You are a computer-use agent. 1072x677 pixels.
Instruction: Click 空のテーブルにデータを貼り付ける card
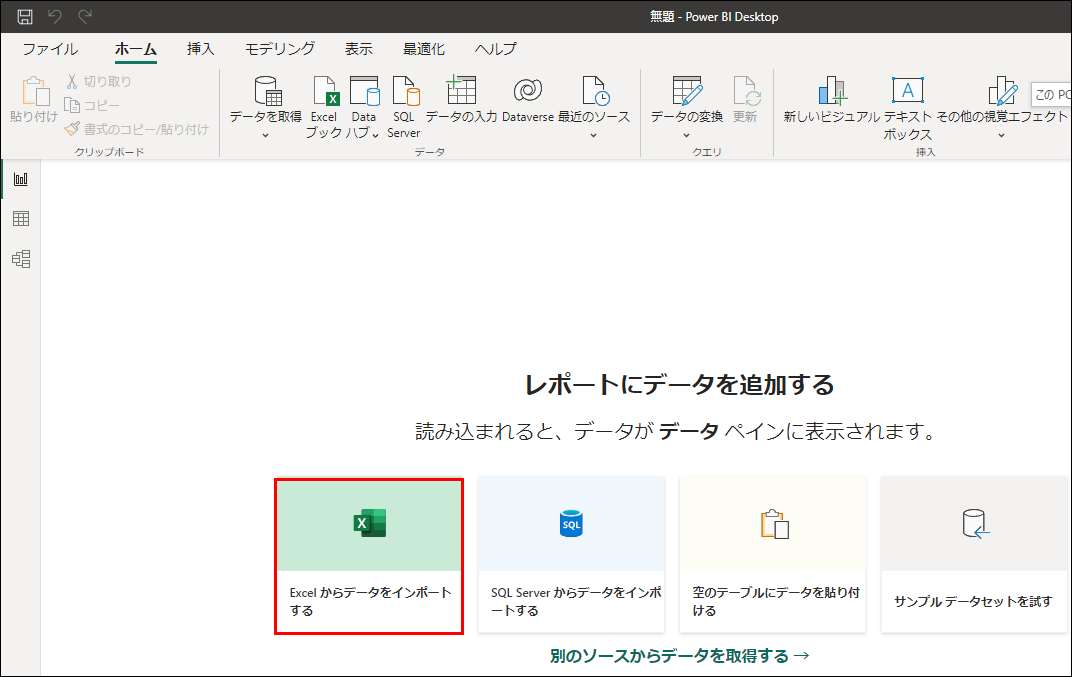tap(773, 555)
